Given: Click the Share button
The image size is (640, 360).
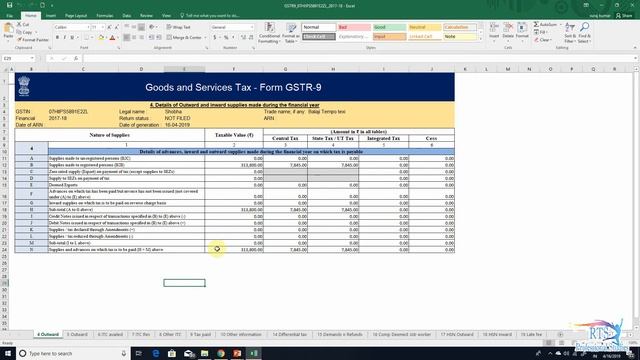Looking at the screenshot, I should pos(623,16).
